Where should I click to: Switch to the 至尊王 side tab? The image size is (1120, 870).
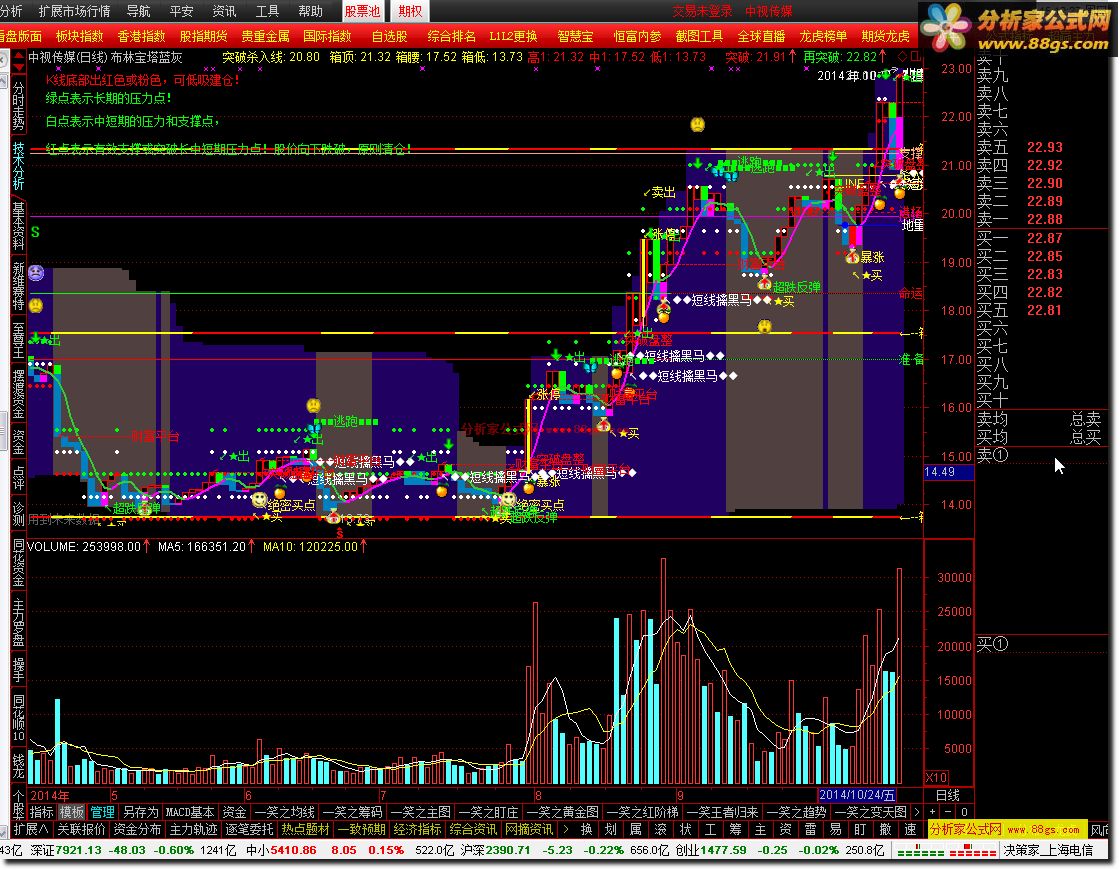pyautogui.click(x=18, y=339)
